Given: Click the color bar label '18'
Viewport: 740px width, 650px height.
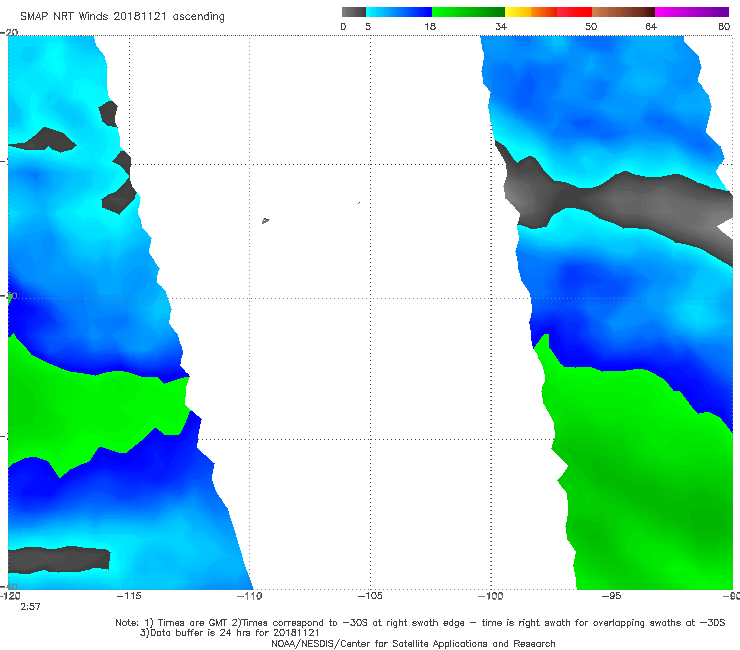Looking at the screenshot, I should tap(430, 26).
